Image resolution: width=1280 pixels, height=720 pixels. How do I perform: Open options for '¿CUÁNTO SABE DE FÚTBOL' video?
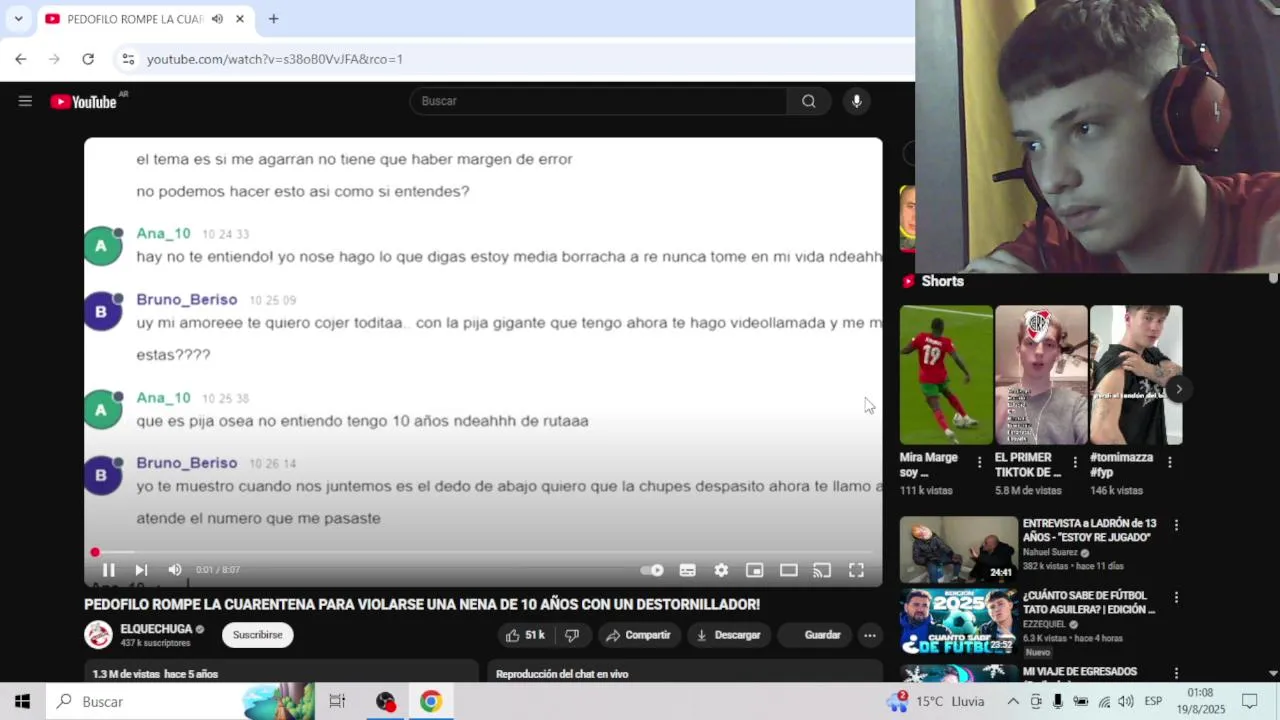pyautogui.click(x=1176, y=597)
